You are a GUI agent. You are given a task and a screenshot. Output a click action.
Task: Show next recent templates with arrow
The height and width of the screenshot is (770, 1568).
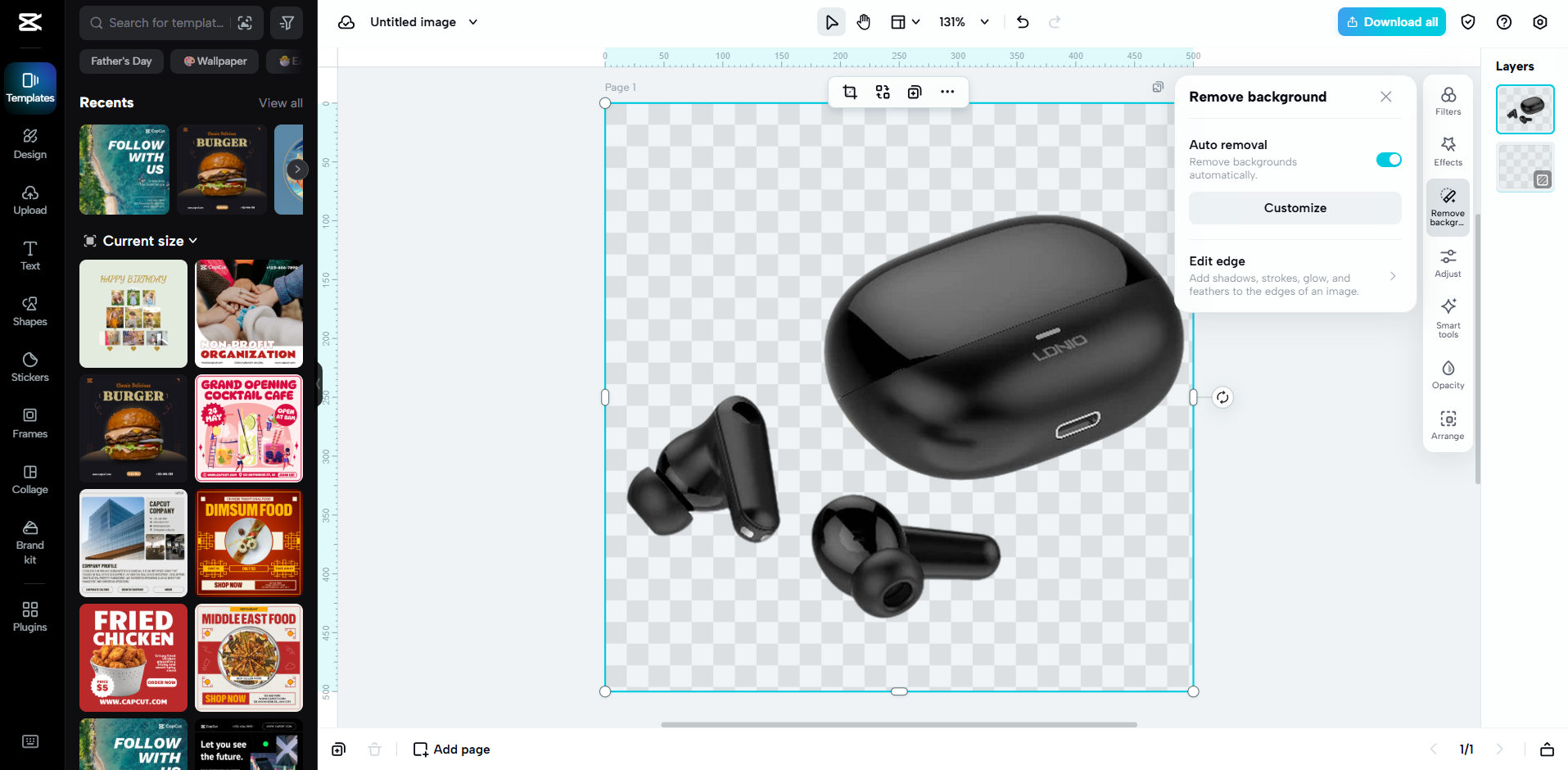click(297, 170)
